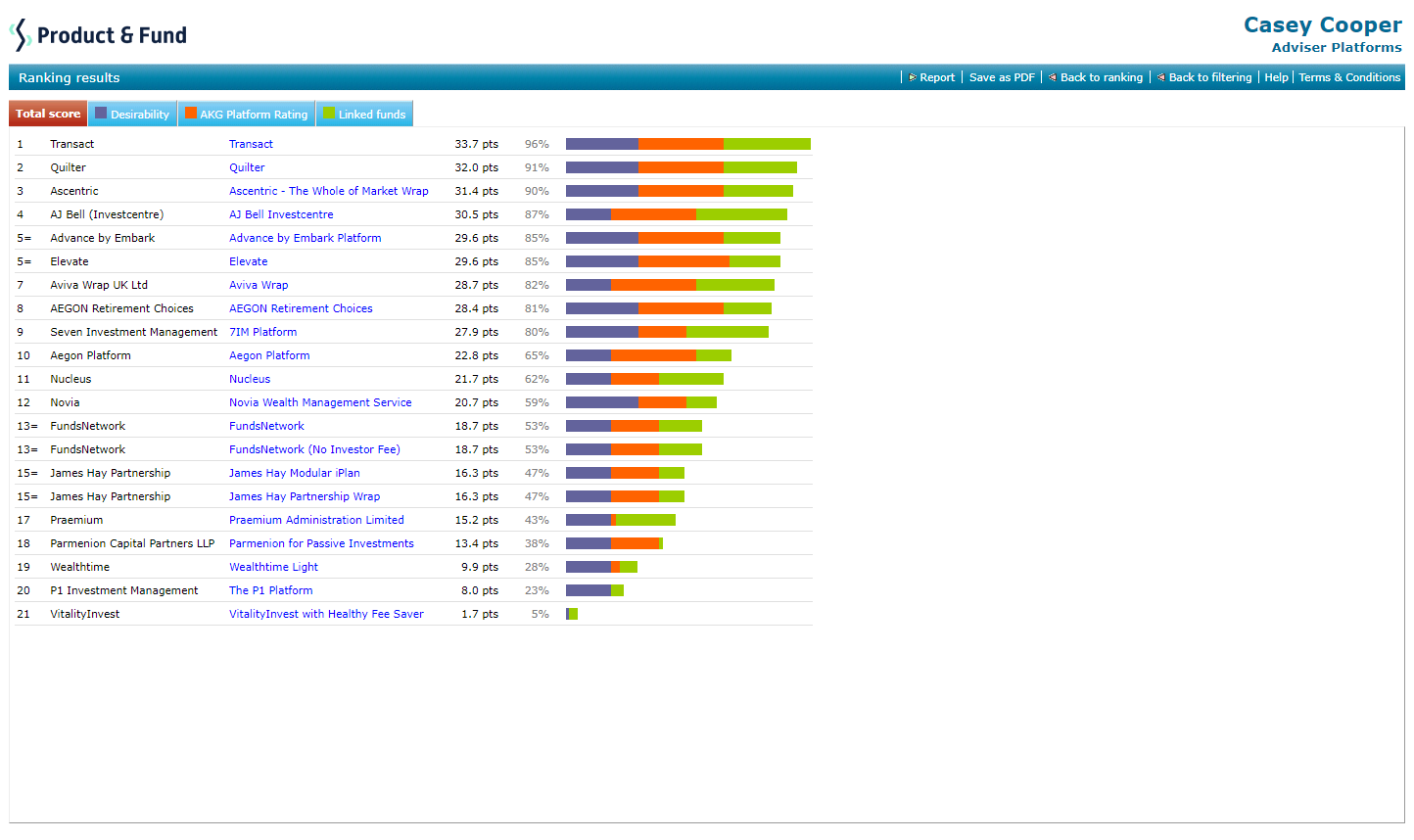The height and width of the screenshot is (840, 1414).
Task: Open the Aviva Wrap link
Action: click(x=259, y=285)
